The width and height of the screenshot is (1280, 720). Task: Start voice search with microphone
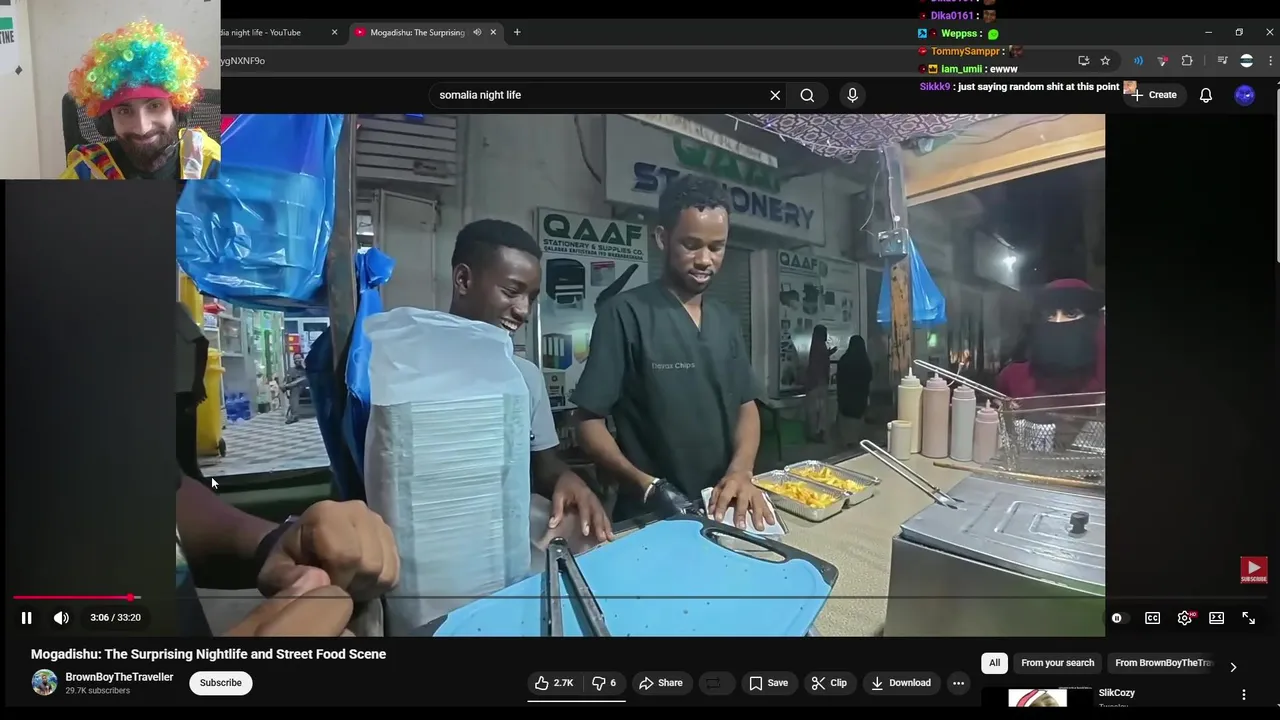pyautogui.click(x=852, y=95)
